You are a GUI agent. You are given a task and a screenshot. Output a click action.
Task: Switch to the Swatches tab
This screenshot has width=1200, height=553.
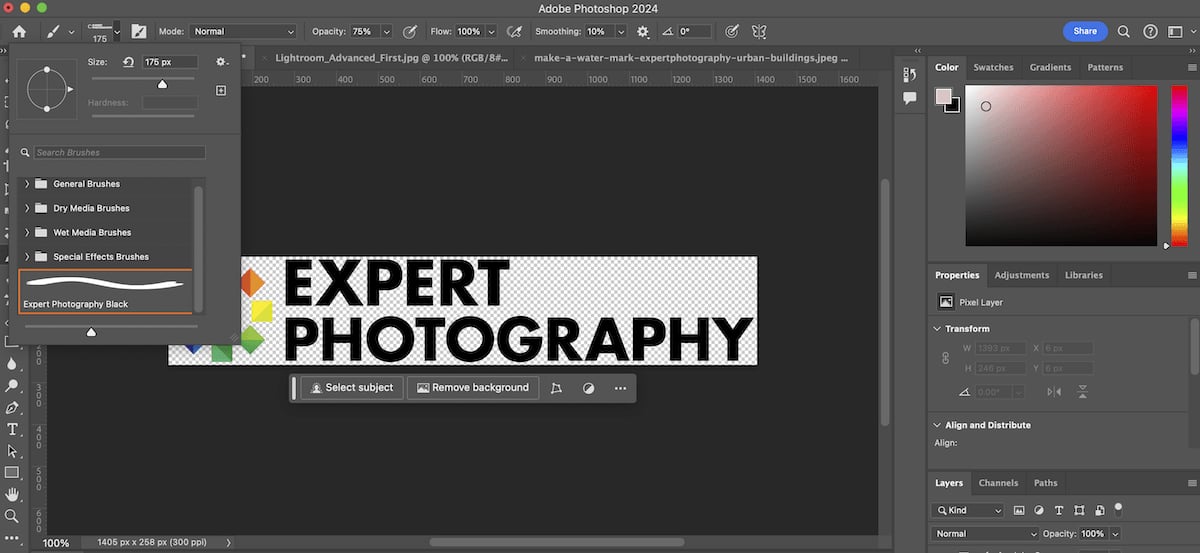click(993, 67)
